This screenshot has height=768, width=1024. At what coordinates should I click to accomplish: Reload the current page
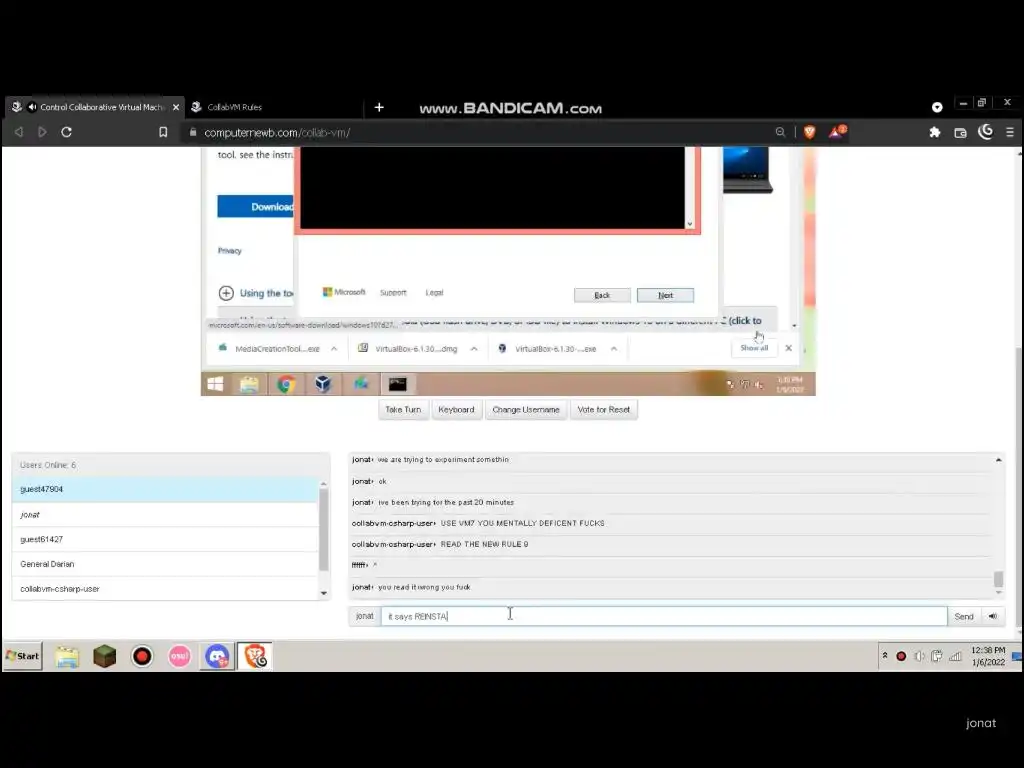click(x=67, y=132)
